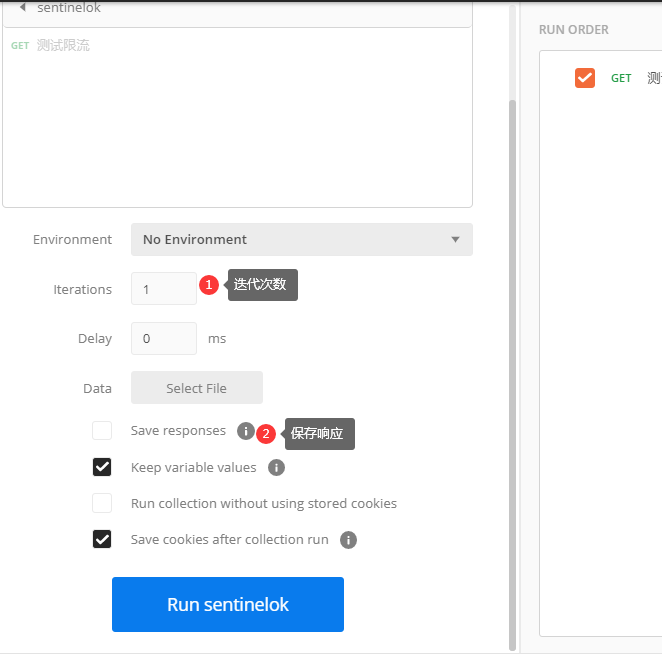
Task: Uncheck the orange GET request in Run Order
Action: point(585,78)
